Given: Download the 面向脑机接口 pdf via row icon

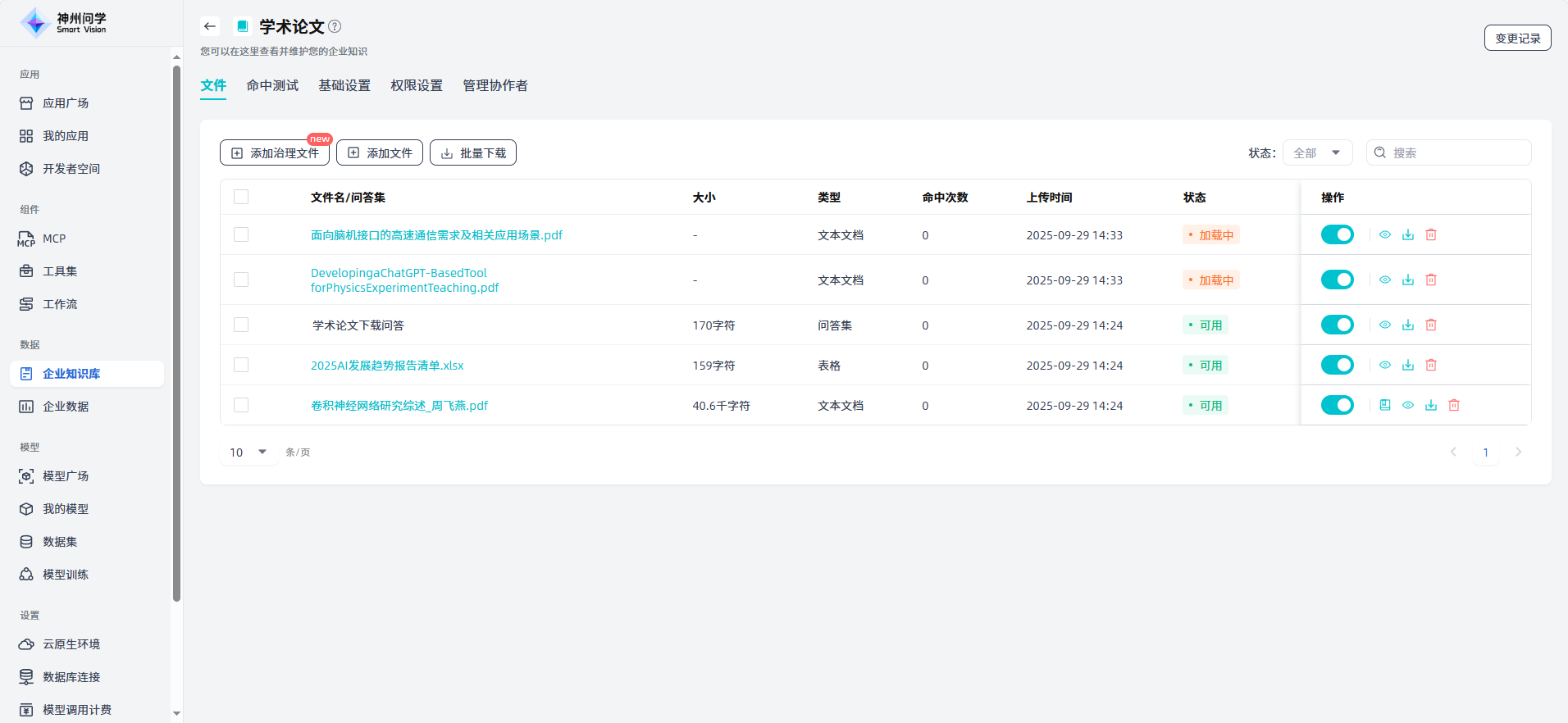Looking at the screenshot, I should point(1408,234).
